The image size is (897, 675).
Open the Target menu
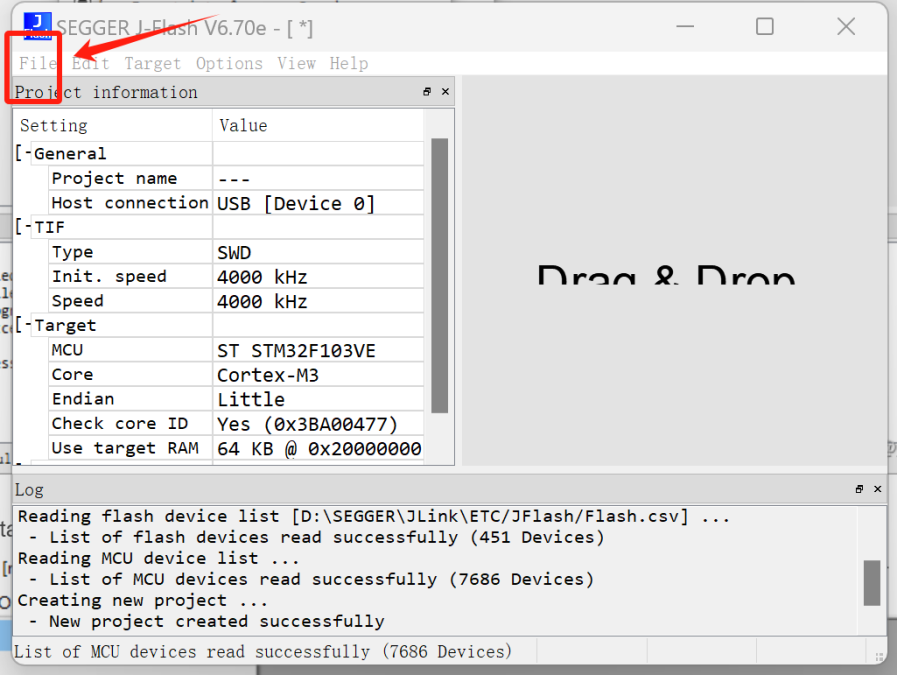click(152, 63)
